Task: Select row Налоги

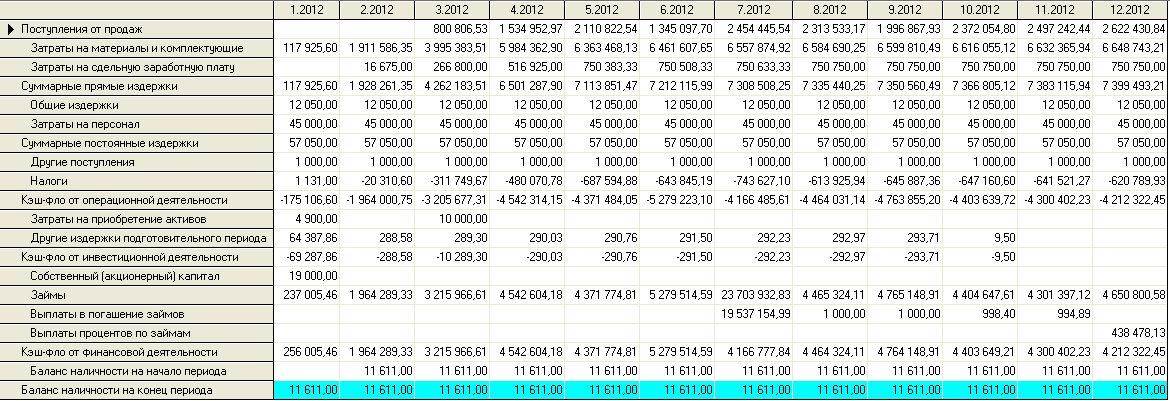Action: 137,181
